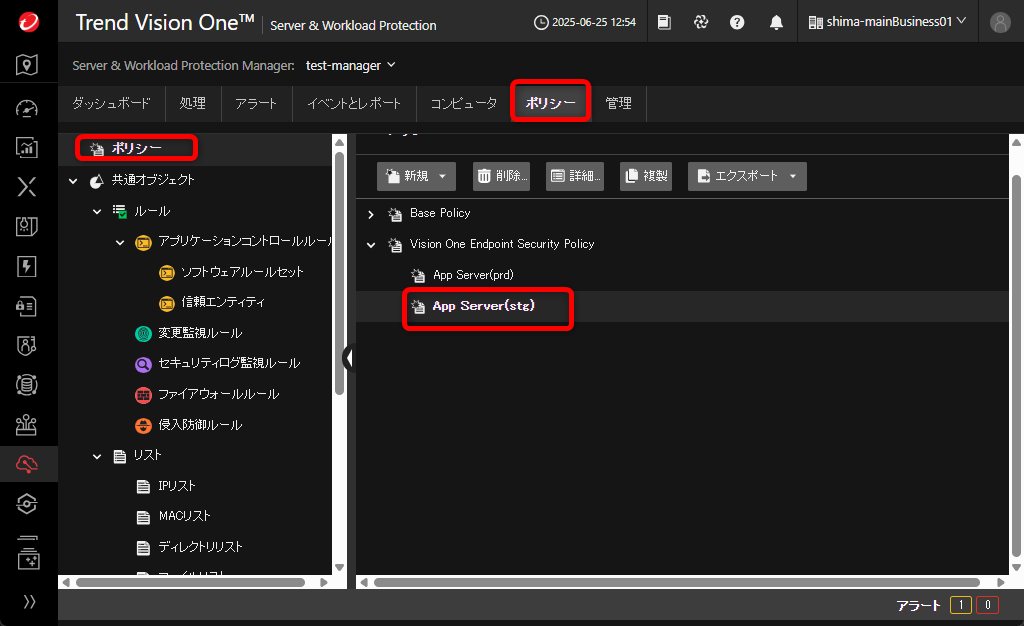
Task: Open the red cloud security sidebar icon
Action: tap(27, 464)
